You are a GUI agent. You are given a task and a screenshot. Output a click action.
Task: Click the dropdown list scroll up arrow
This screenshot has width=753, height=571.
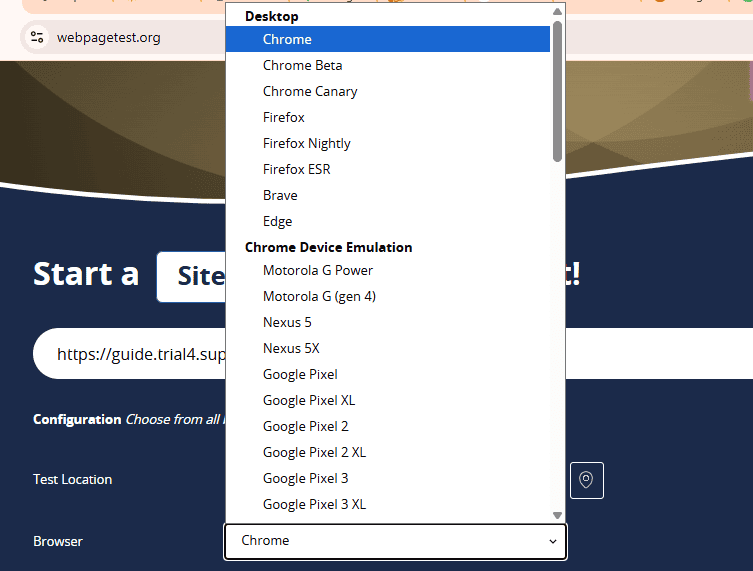coord(557,12)
